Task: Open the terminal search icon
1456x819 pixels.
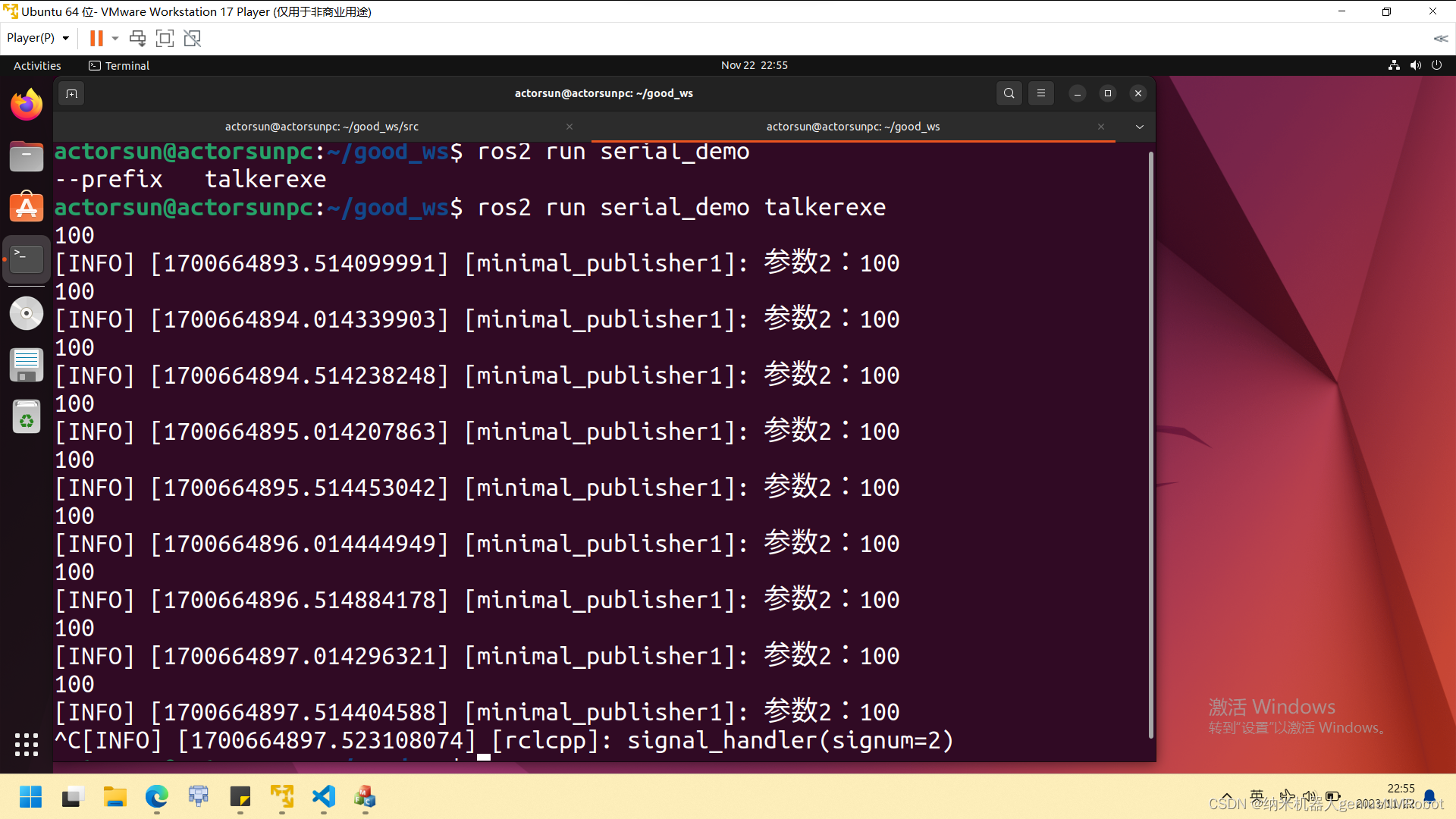Action: pos(1009,93)
